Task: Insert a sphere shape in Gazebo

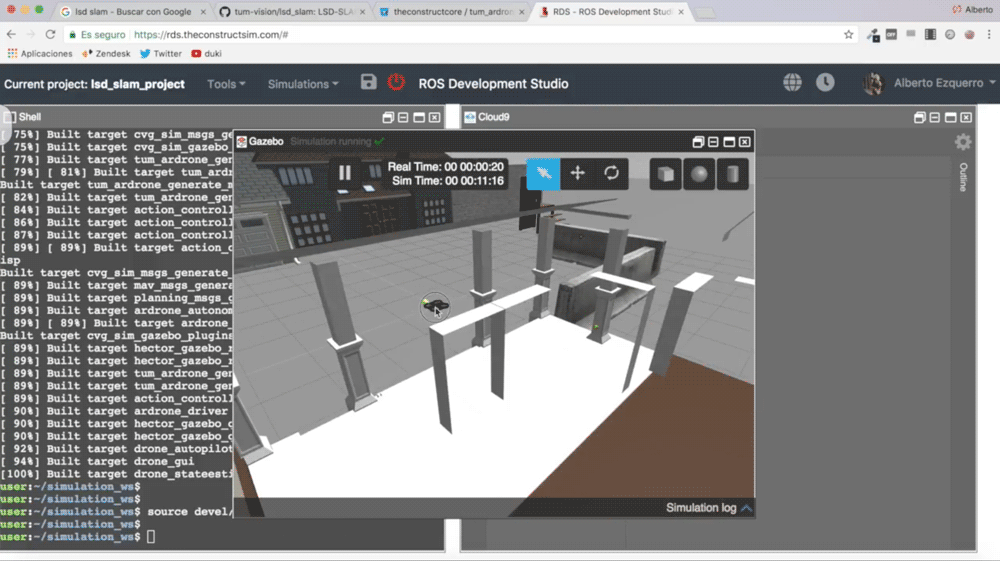Action: pos(699,174)
